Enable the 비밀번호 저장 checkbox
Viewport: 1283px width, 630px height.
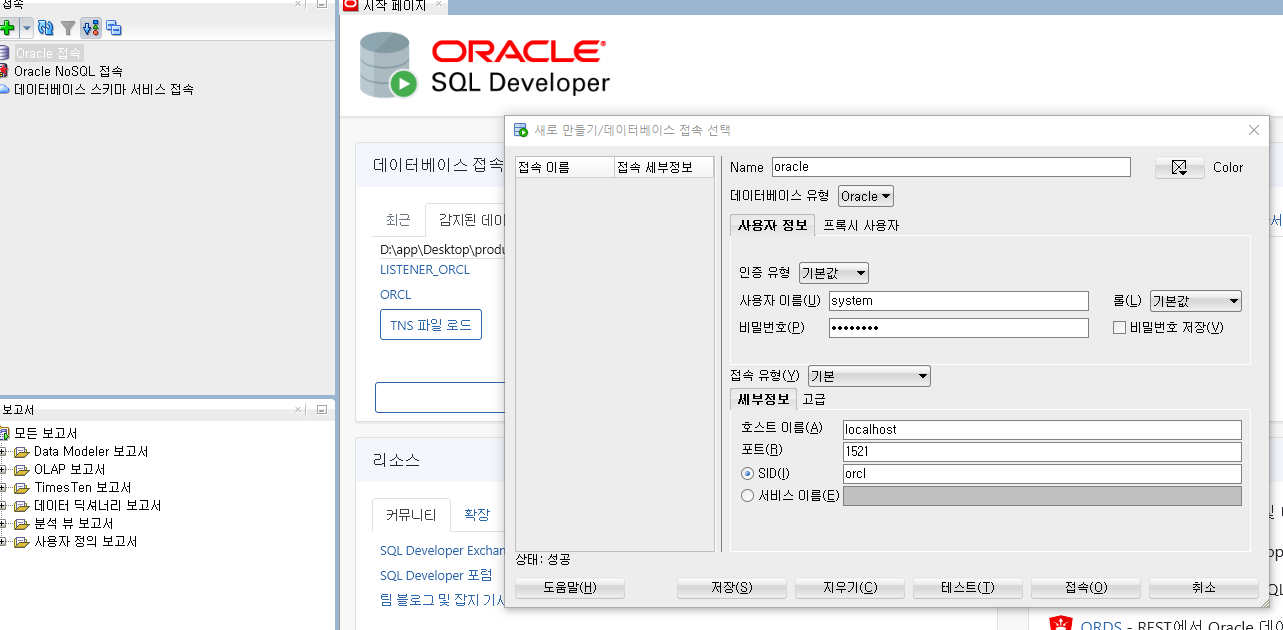(1120, 328)
